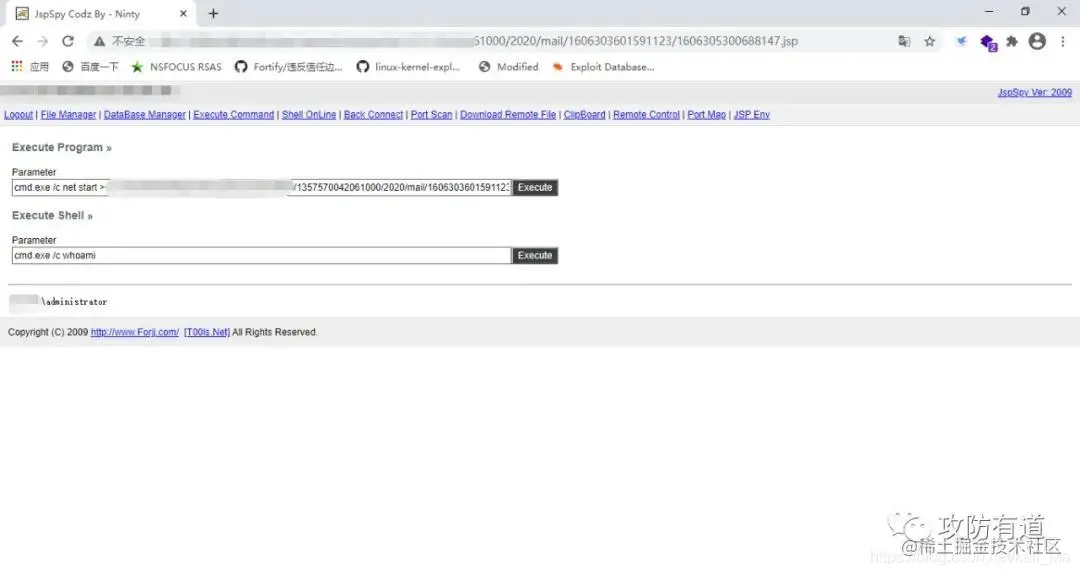The height and width of the screenshot is (575, 1080).
Task: Click the Logout link
Action: [19, 114]
